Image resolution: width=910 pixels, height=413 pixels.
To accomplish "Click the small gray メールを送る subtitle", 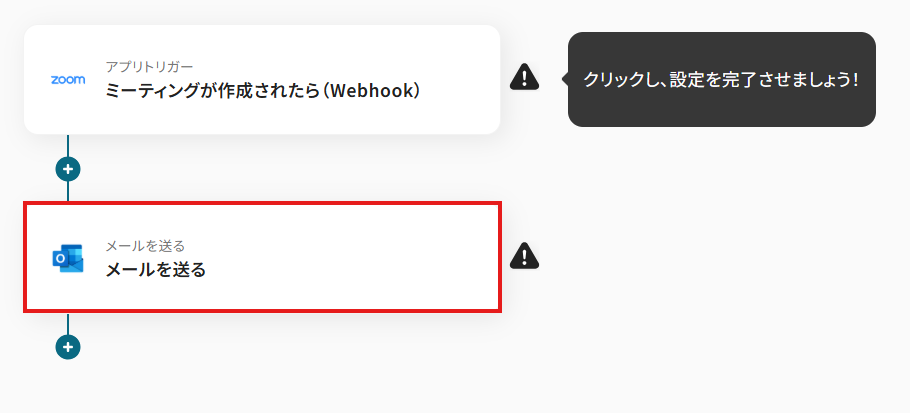I will [145, 247].
